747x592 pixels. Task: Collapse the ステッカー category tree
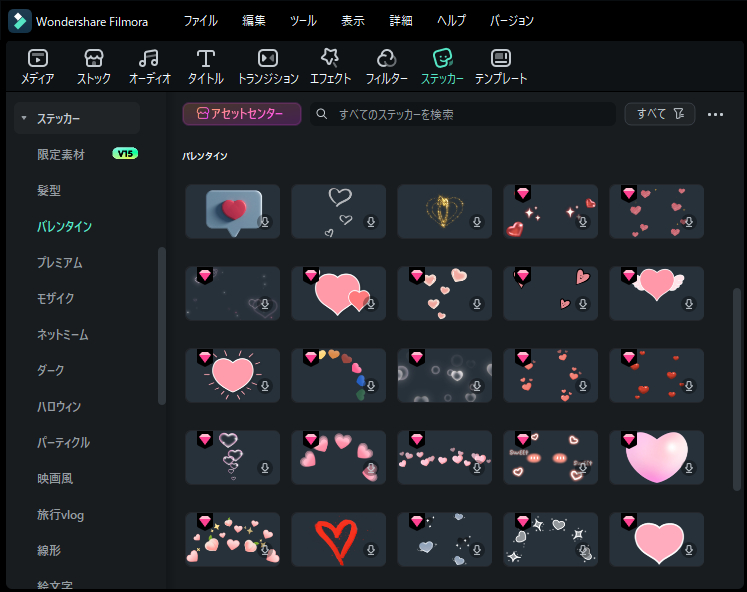click(x=24, y=119)
